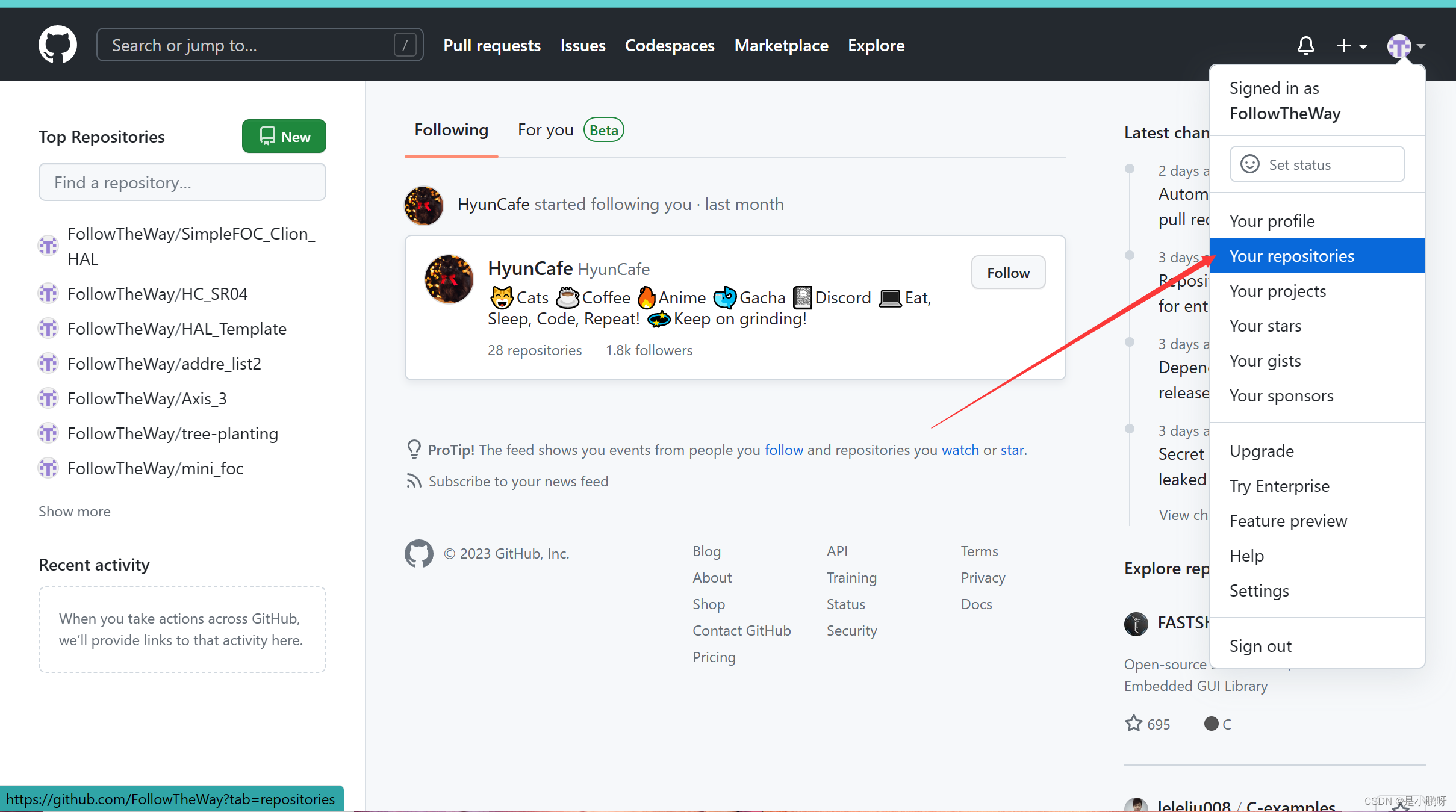Click the green New repository button
The height and width of the screenshot is (812, 1456).
[x=284, y=137]
